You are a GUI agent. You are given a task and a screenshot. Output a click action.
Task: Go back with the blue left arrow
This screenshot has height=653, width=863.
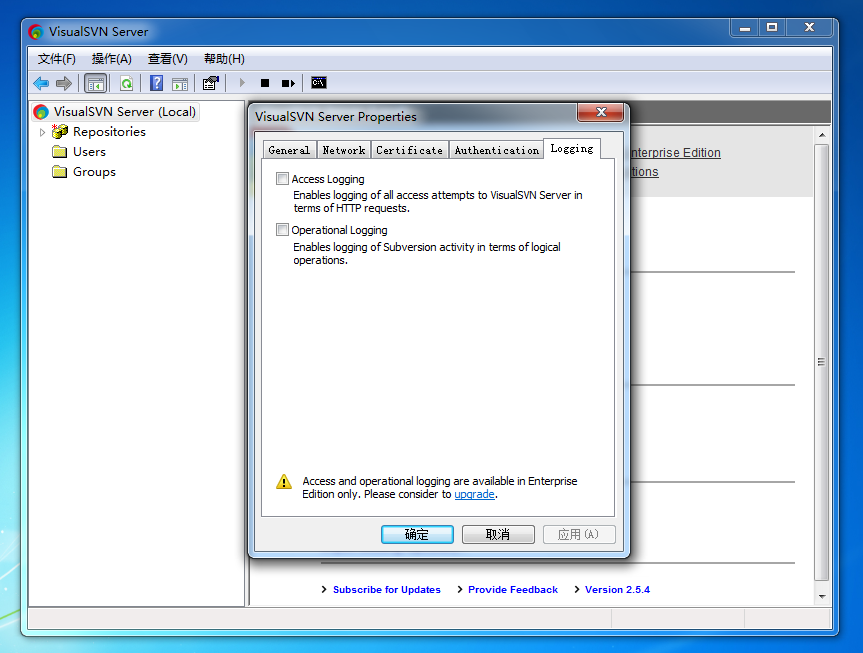[x=41, y=83]
